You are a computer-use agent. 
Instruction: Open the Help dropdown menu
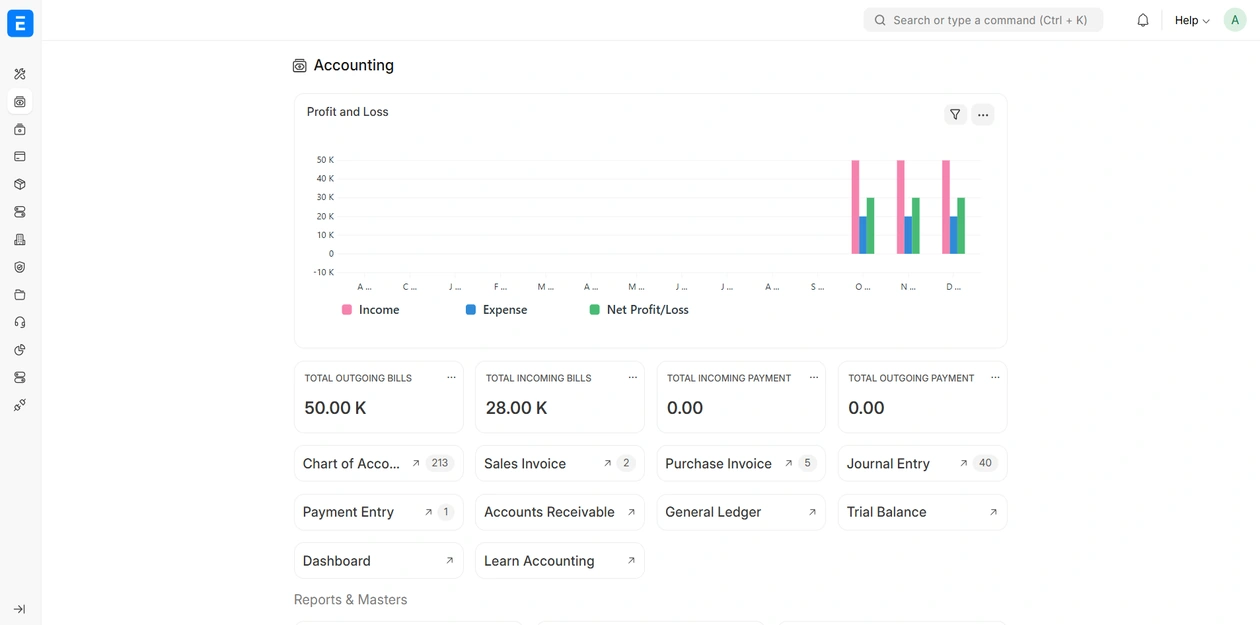pos(1191,20)
